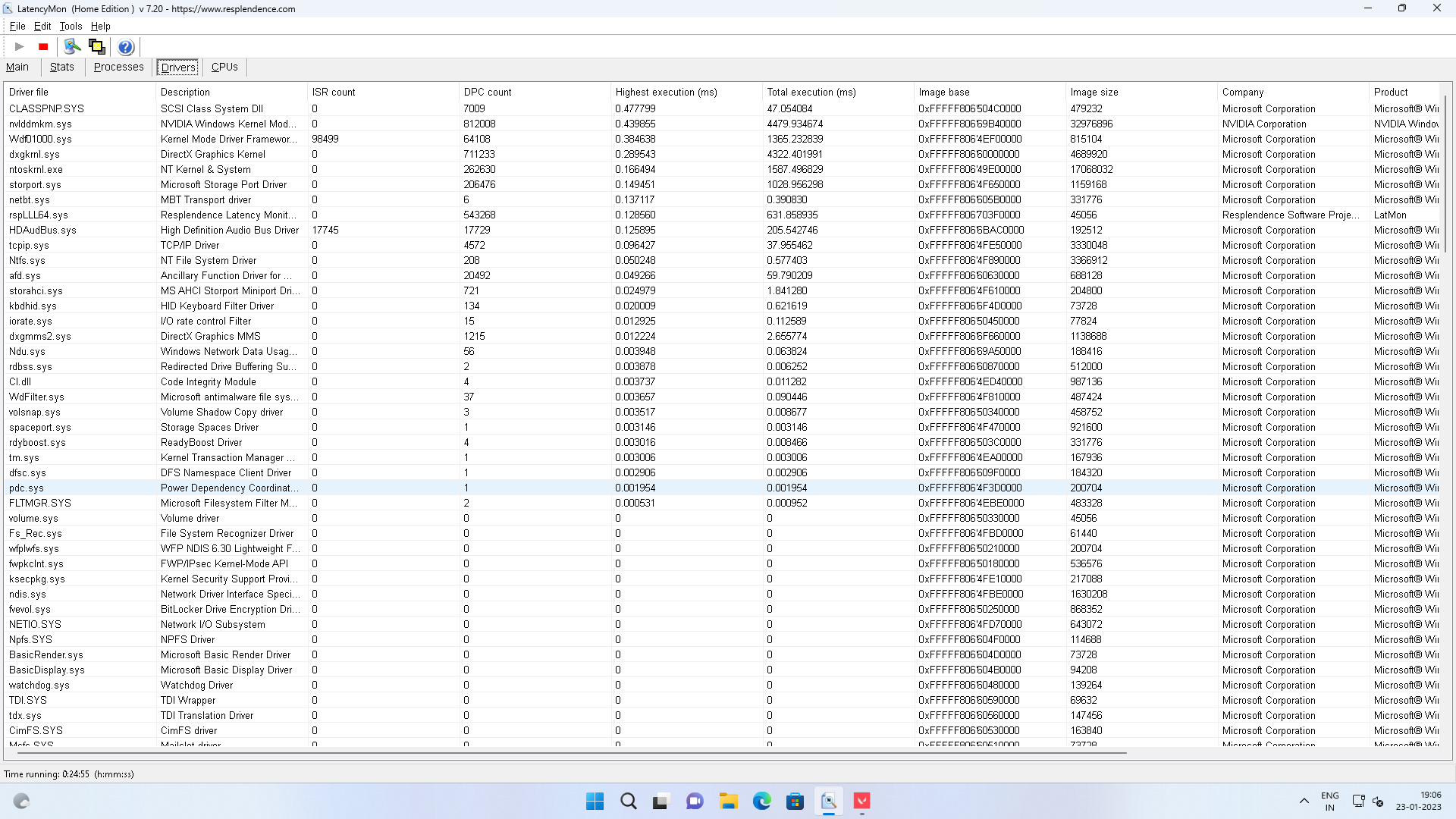
Task: Sort by the Driver file column header
Action: point(80,92)
